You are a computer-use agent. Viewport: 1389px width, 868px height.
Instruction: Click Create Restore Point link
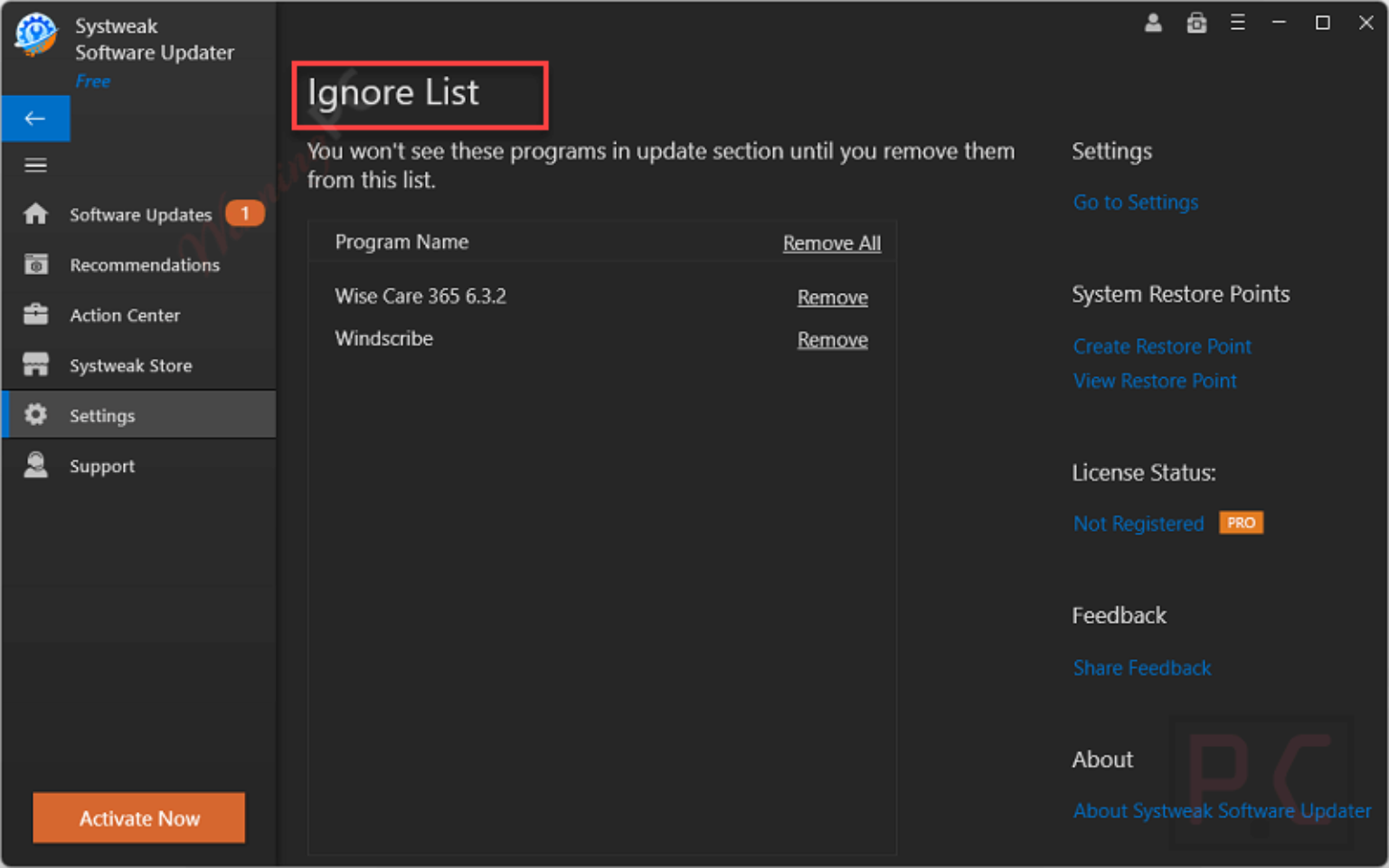coord(1162,346)
